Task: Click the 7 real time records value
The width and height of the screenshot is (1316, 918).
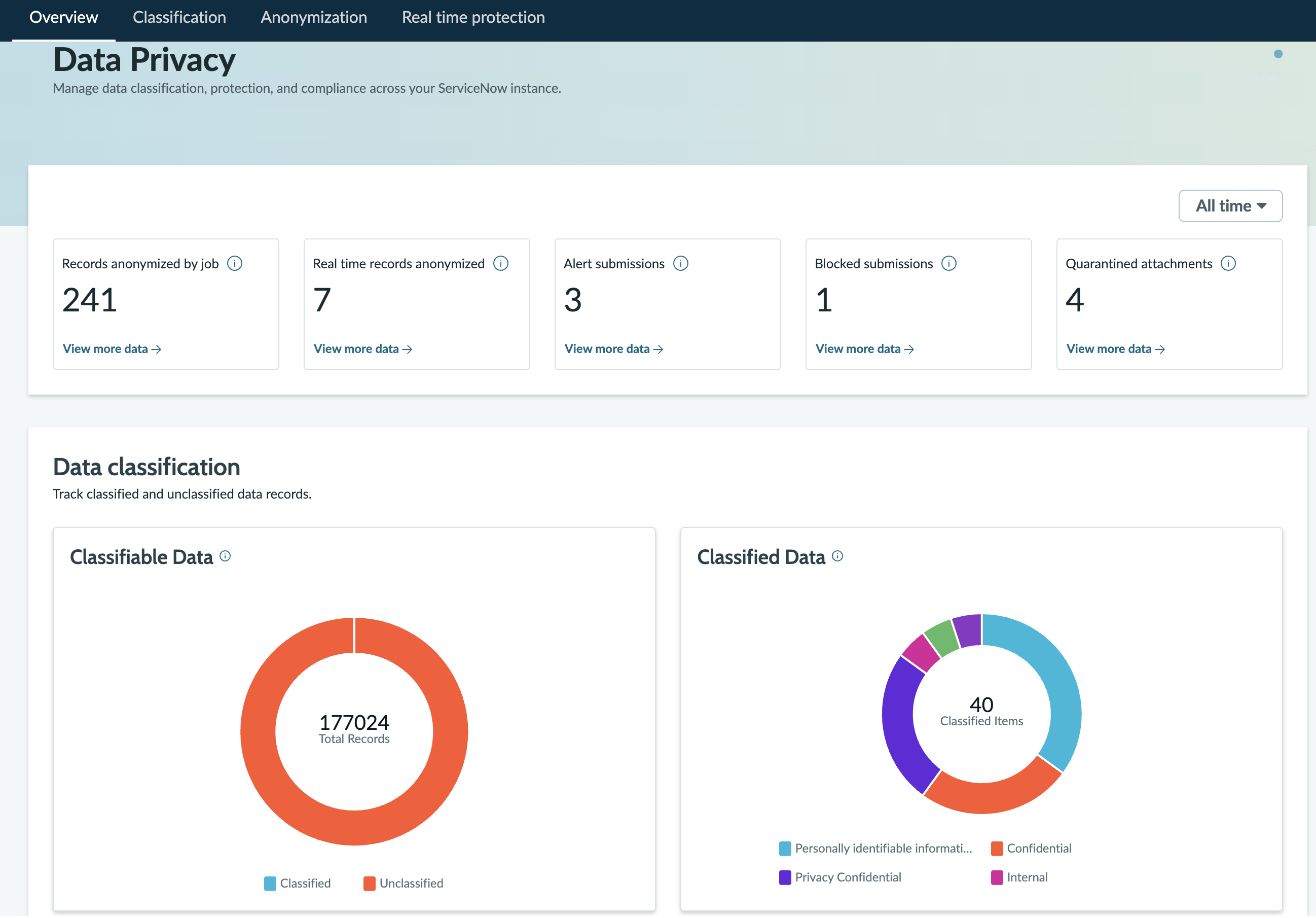Action: point(322,300)
